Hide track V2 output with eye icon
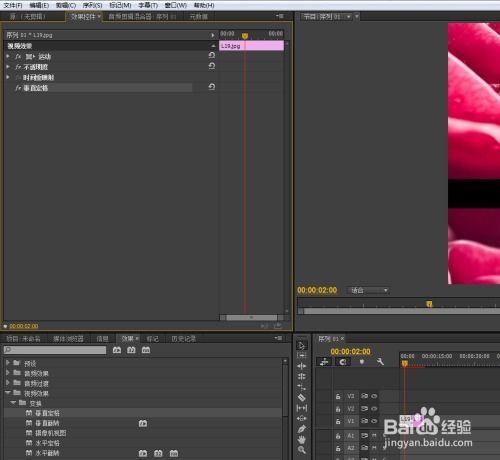Viewport: 500px width, 460px height. [374, 409]
